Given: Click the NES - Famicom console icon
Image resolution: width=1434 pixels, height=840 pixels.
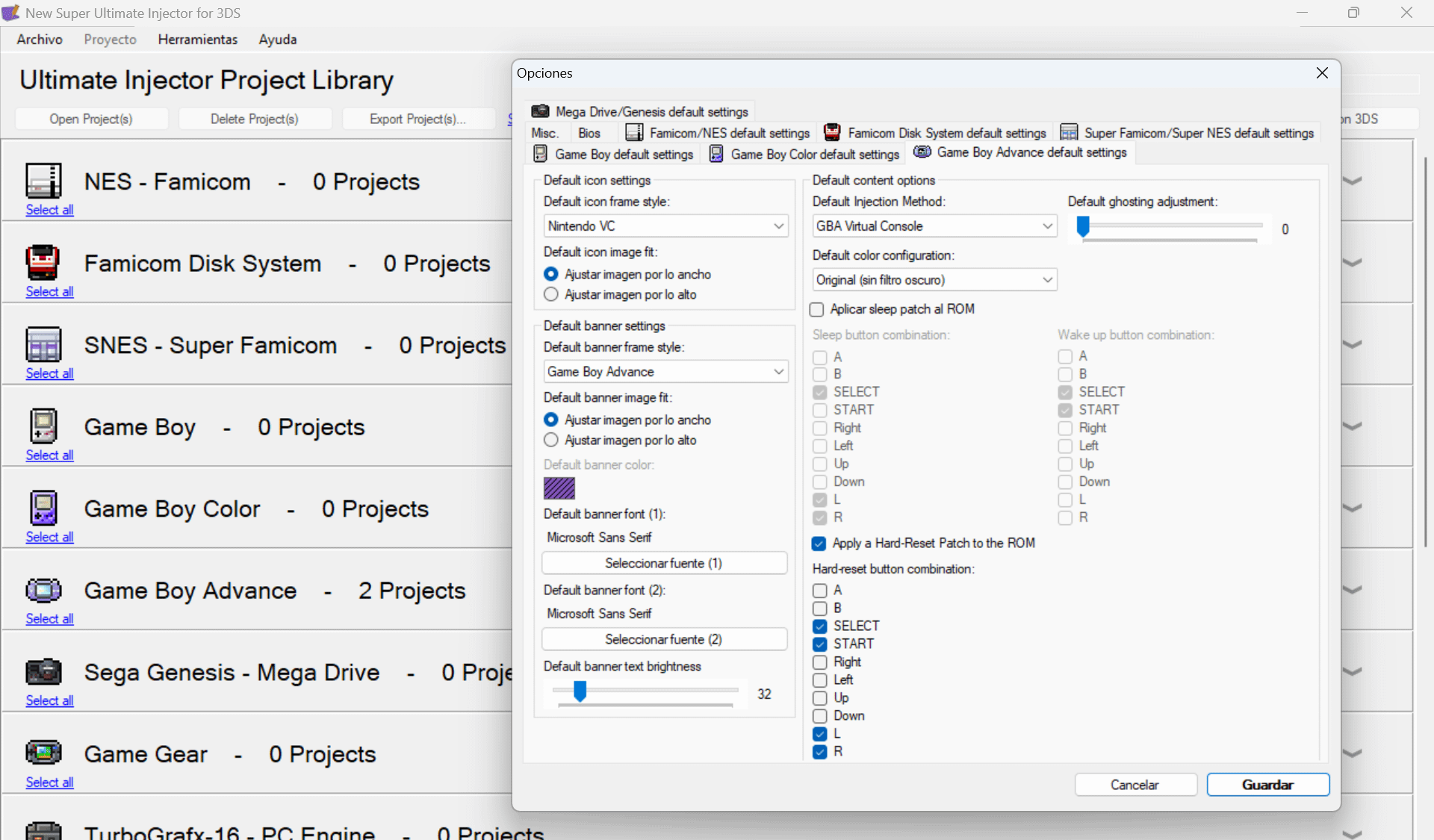Looking at the screenshot, I should coord(43,181).
